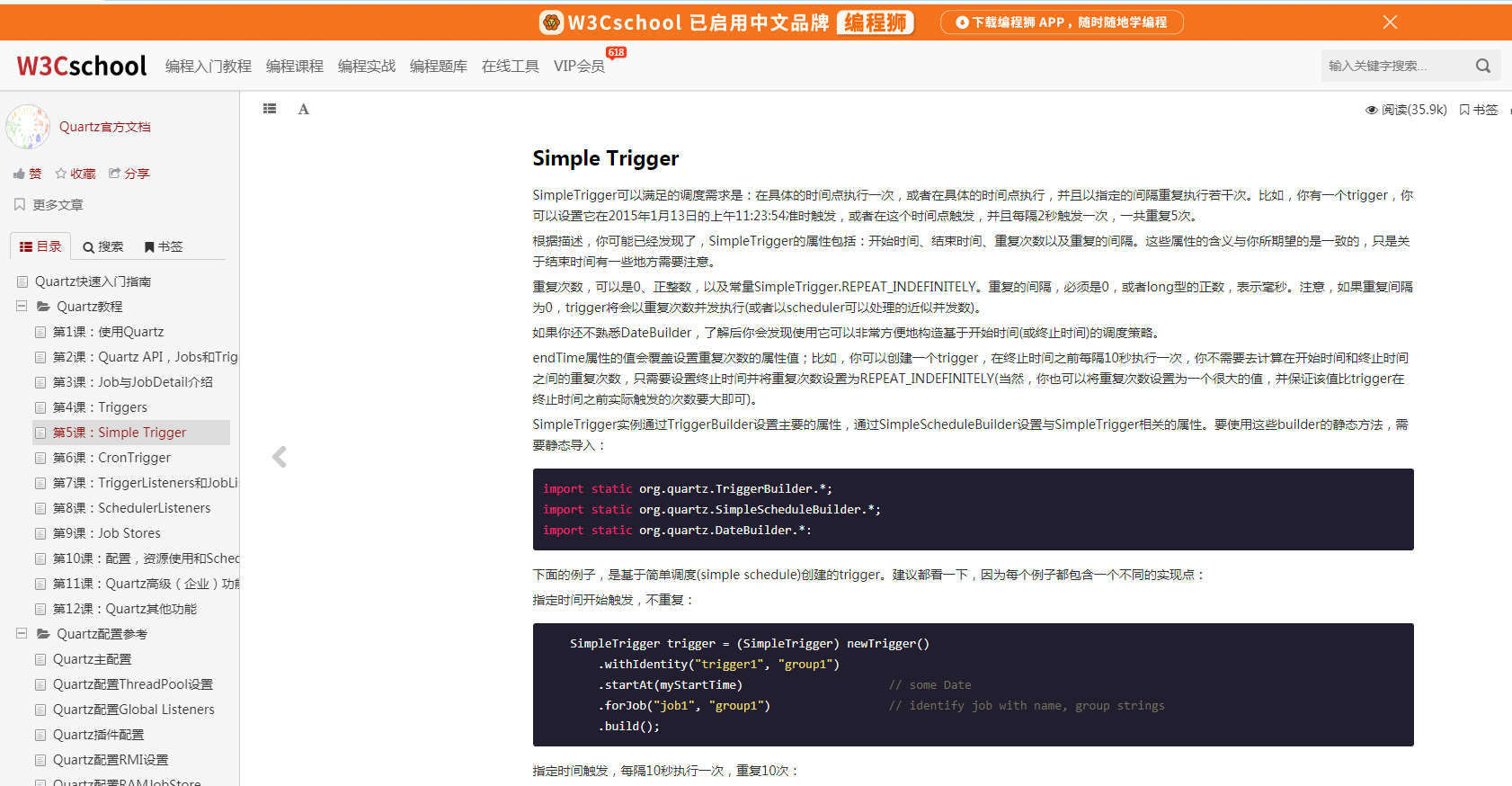This screenshot has width=1512, height=786.
Task: Open Quartz快速入门指南 in the tree
Action: click(93, 281)
